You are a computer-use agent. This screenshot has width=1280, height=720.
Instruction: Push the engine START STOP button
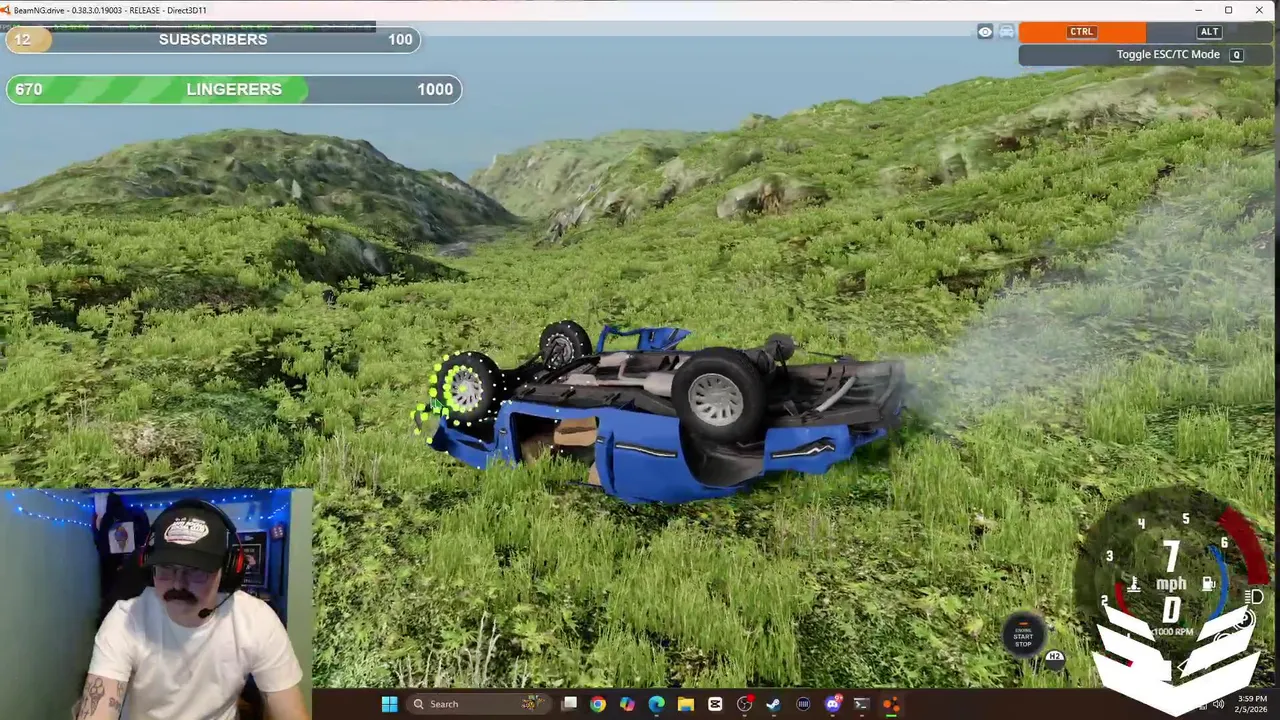(1023, 636)
